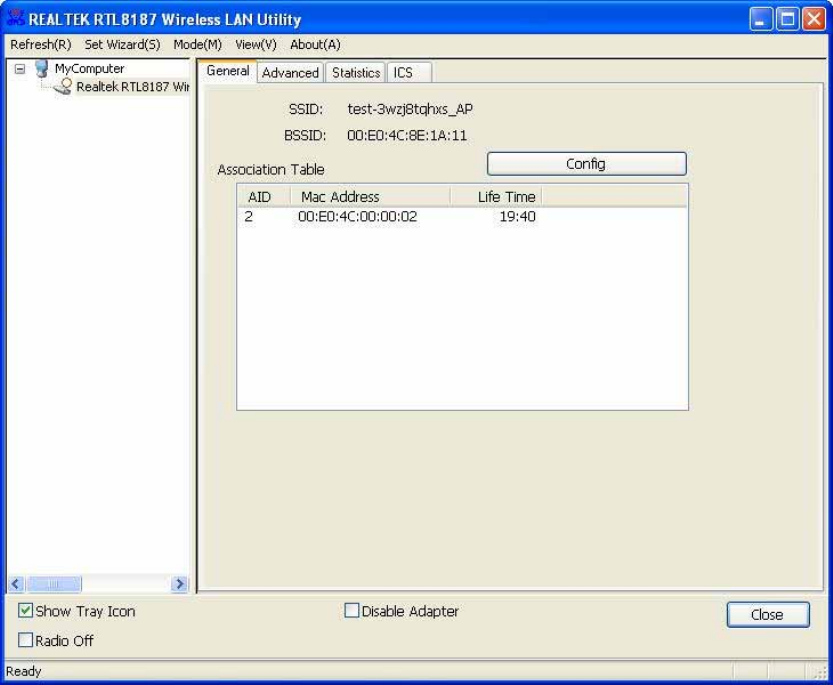Click the Life Time column header
This screenshot has width=833, height=685.
point(496,197)
